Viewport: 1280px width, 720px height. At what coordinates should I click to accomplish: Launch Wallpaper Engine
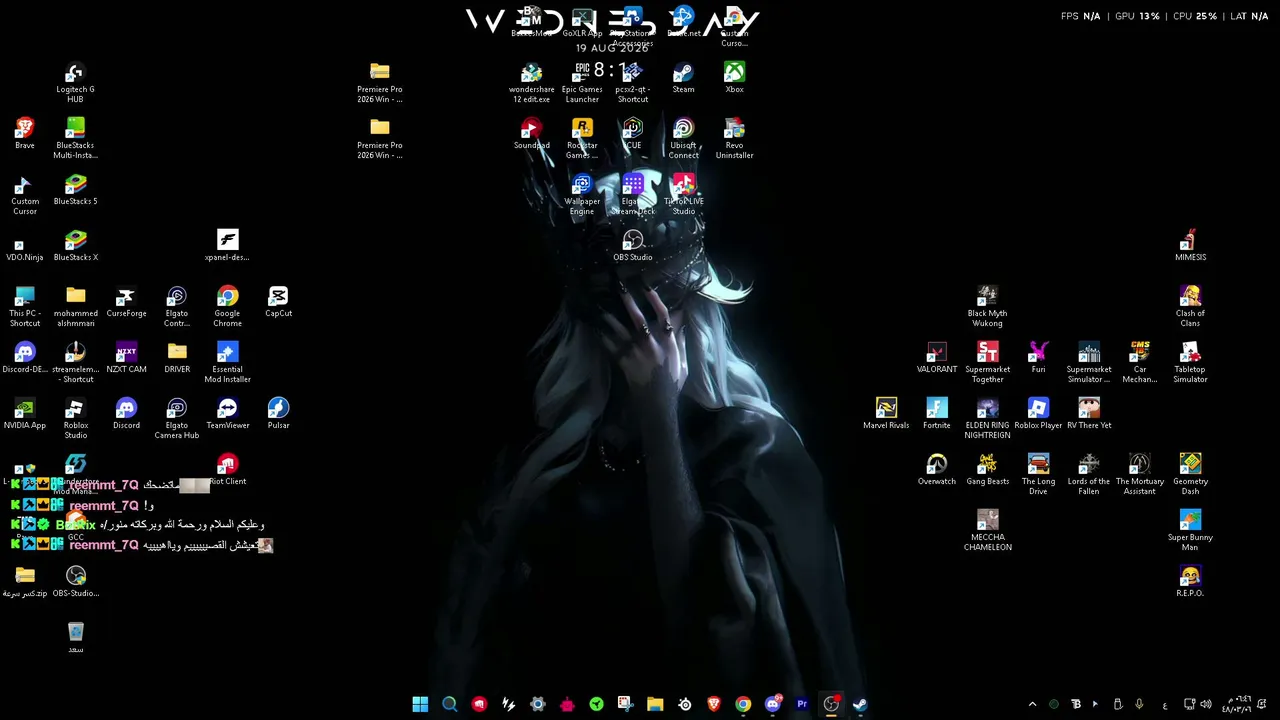pyautogui.click(x=582, y=195)
